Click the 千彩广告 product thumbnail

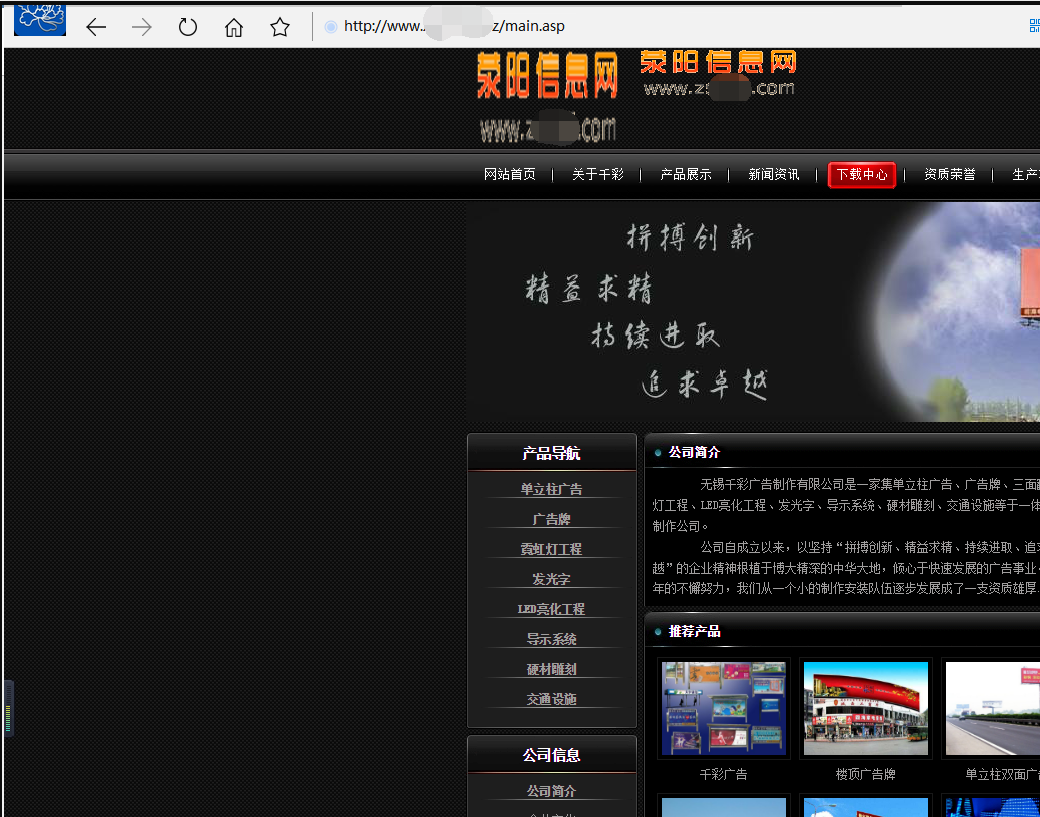[x=724, y=708]
